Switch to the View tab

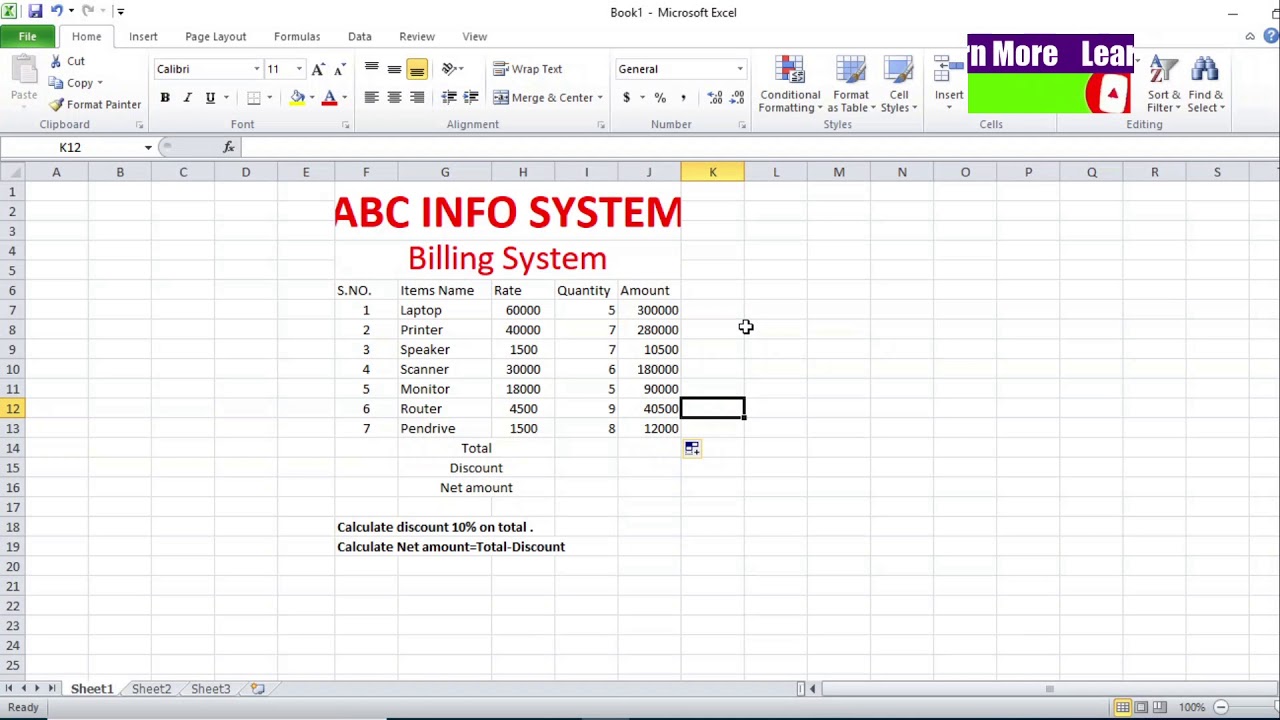[475, 37]
